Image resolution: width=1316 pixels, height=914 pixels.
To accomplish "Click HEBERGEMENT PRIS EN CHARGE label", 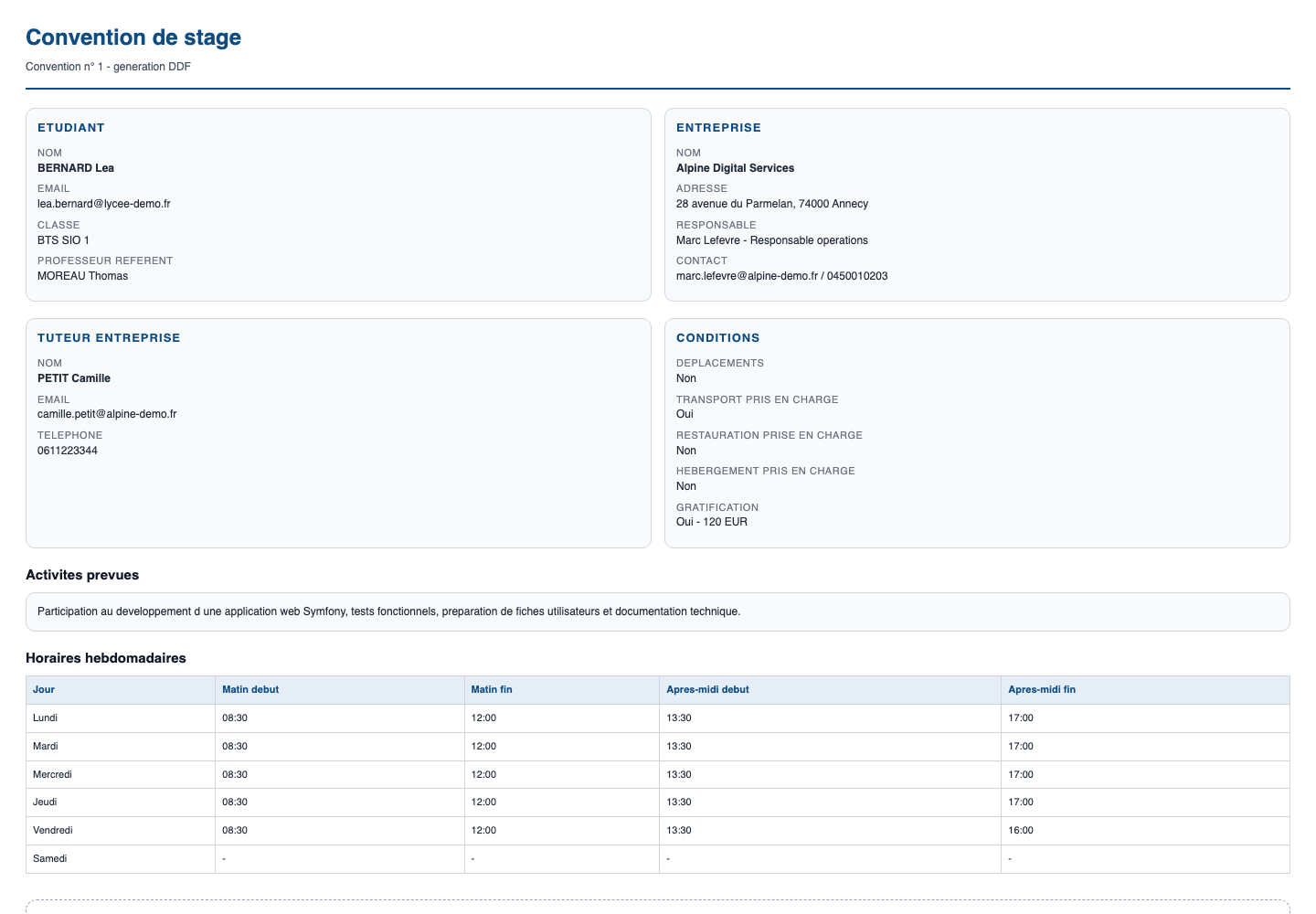I will click(766, 471).
